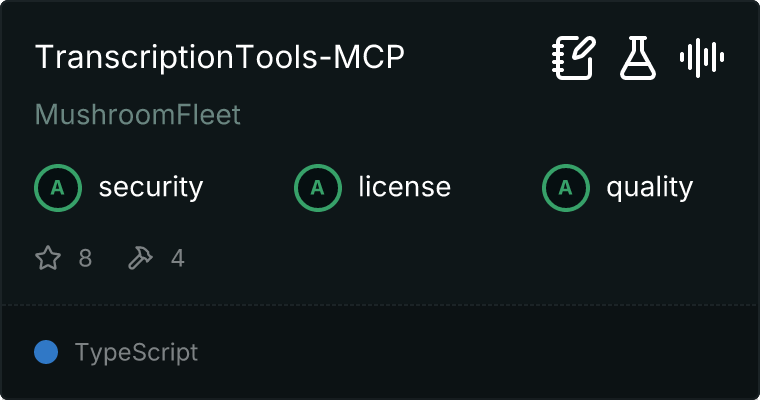Image resolution: width=760 pixels, height=400 pixels.
Task: Click the quality grade A badge
Action: [x=566, y=187]
